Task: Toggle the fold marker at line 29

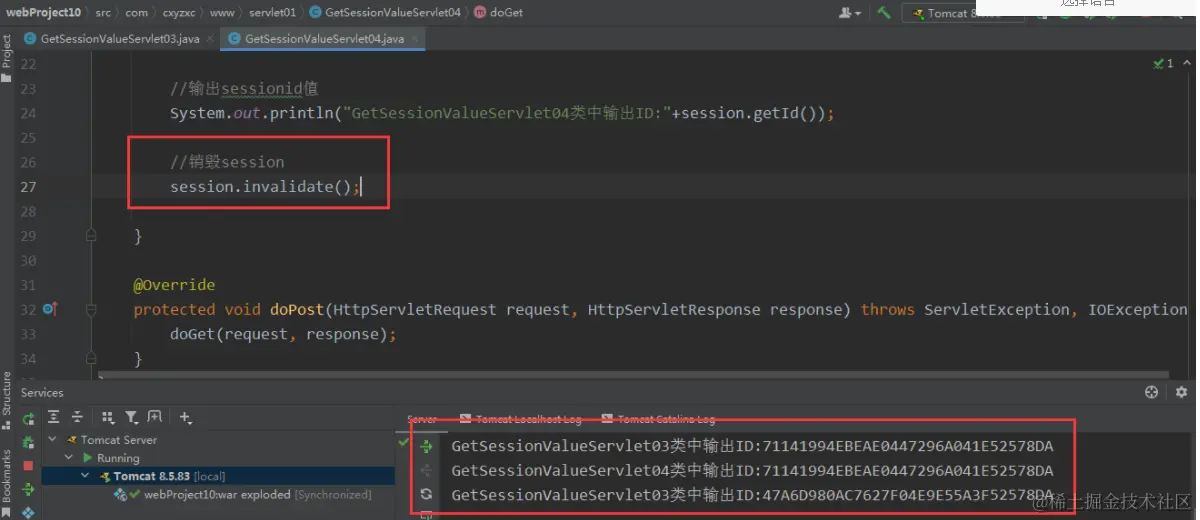Action: (x=91, y=236)
